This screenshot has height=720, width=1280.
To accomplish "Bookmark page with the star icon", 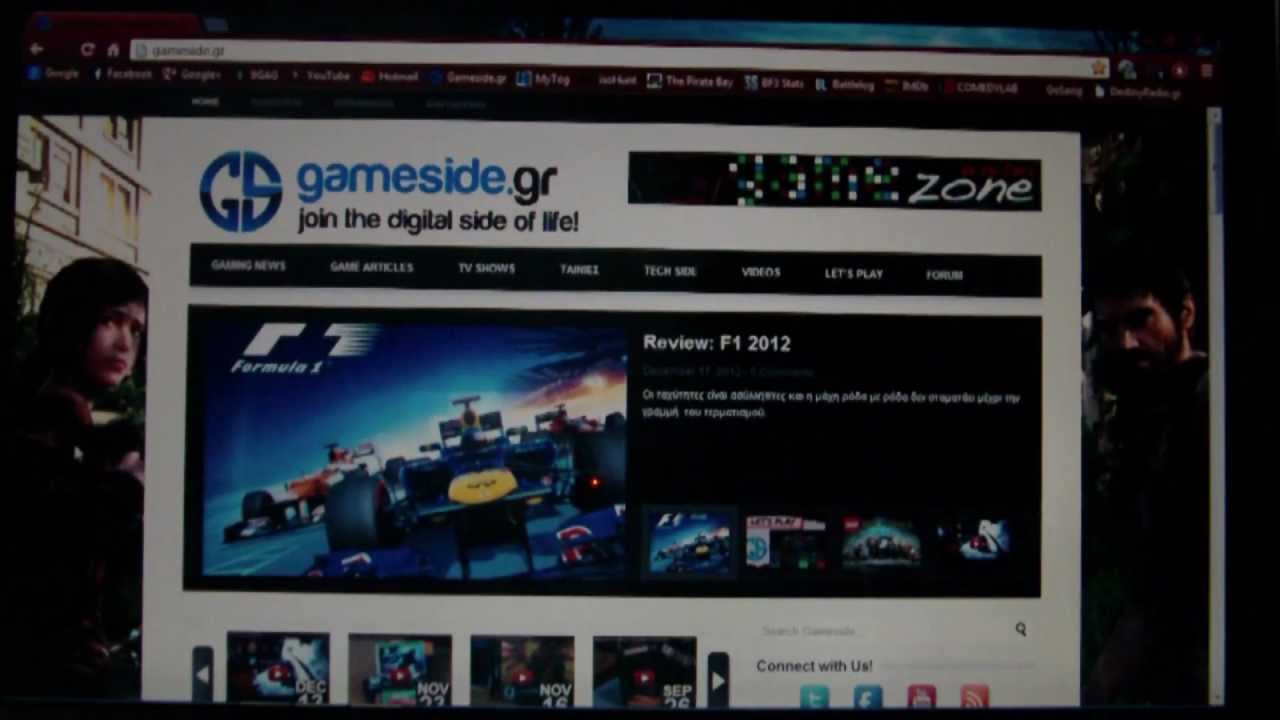I will [1099, 68].
